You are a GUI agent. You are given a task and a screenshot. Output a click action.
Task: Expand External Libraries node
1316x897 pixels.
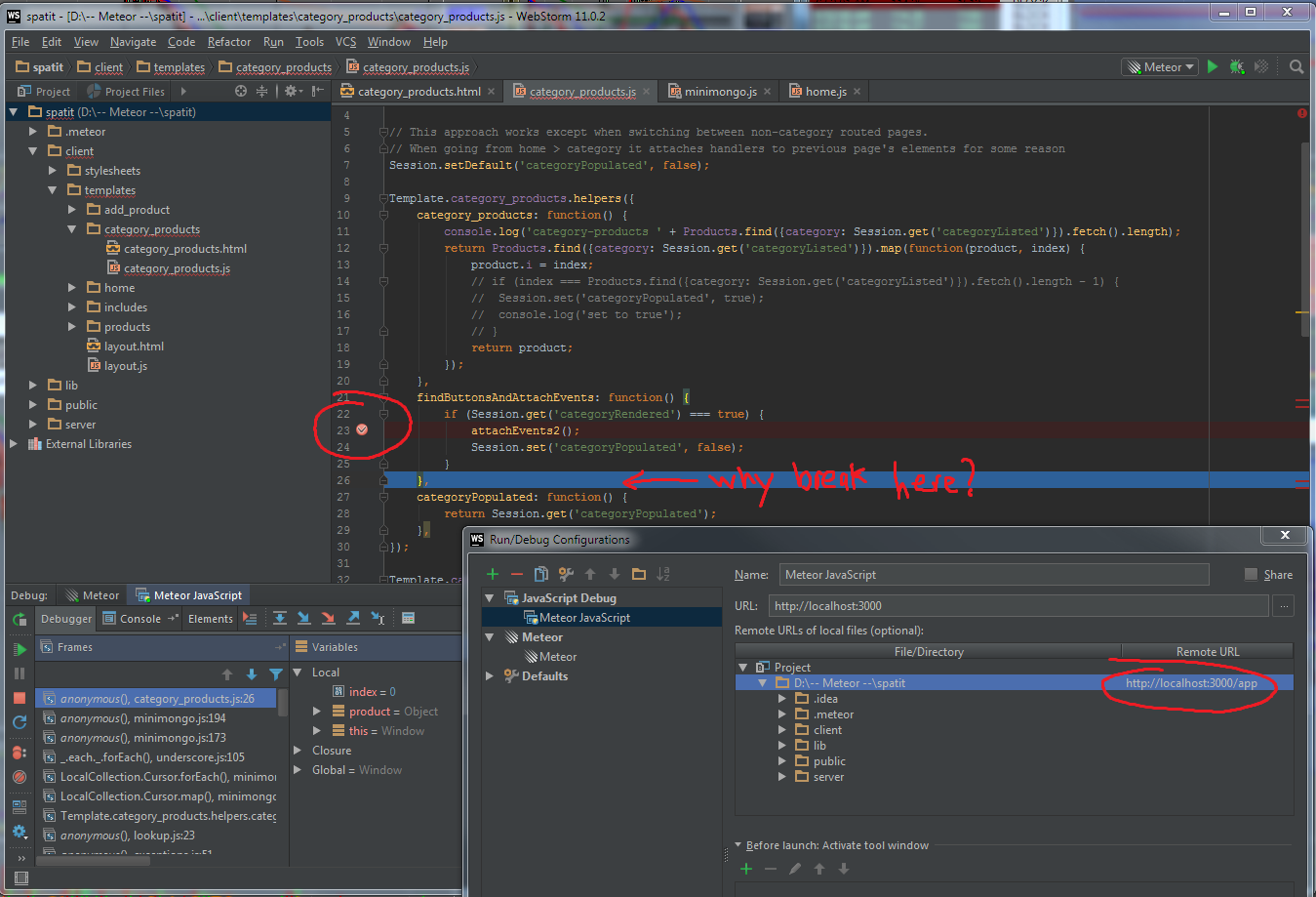point(13,444)
